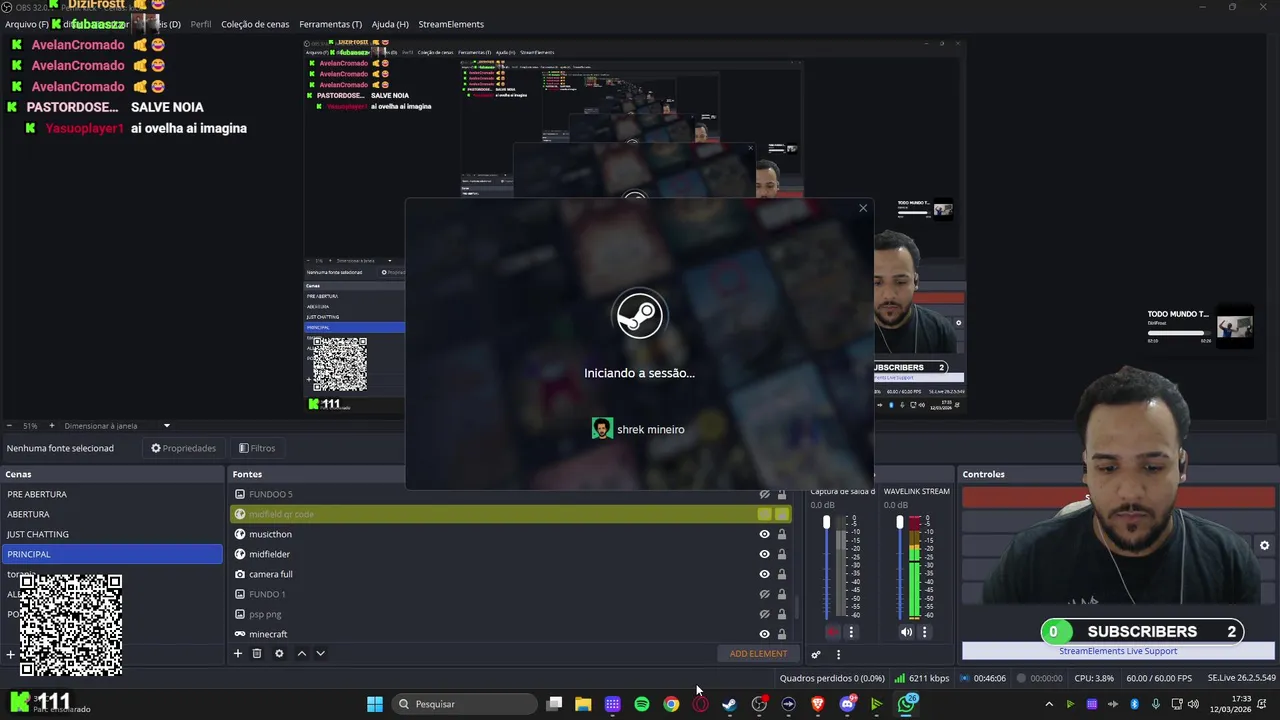The image size is (1280, 720).
Task: Mute the WAVELINK STREAM speaker icon
Action: pyautogui.click(x=906, y=632)
